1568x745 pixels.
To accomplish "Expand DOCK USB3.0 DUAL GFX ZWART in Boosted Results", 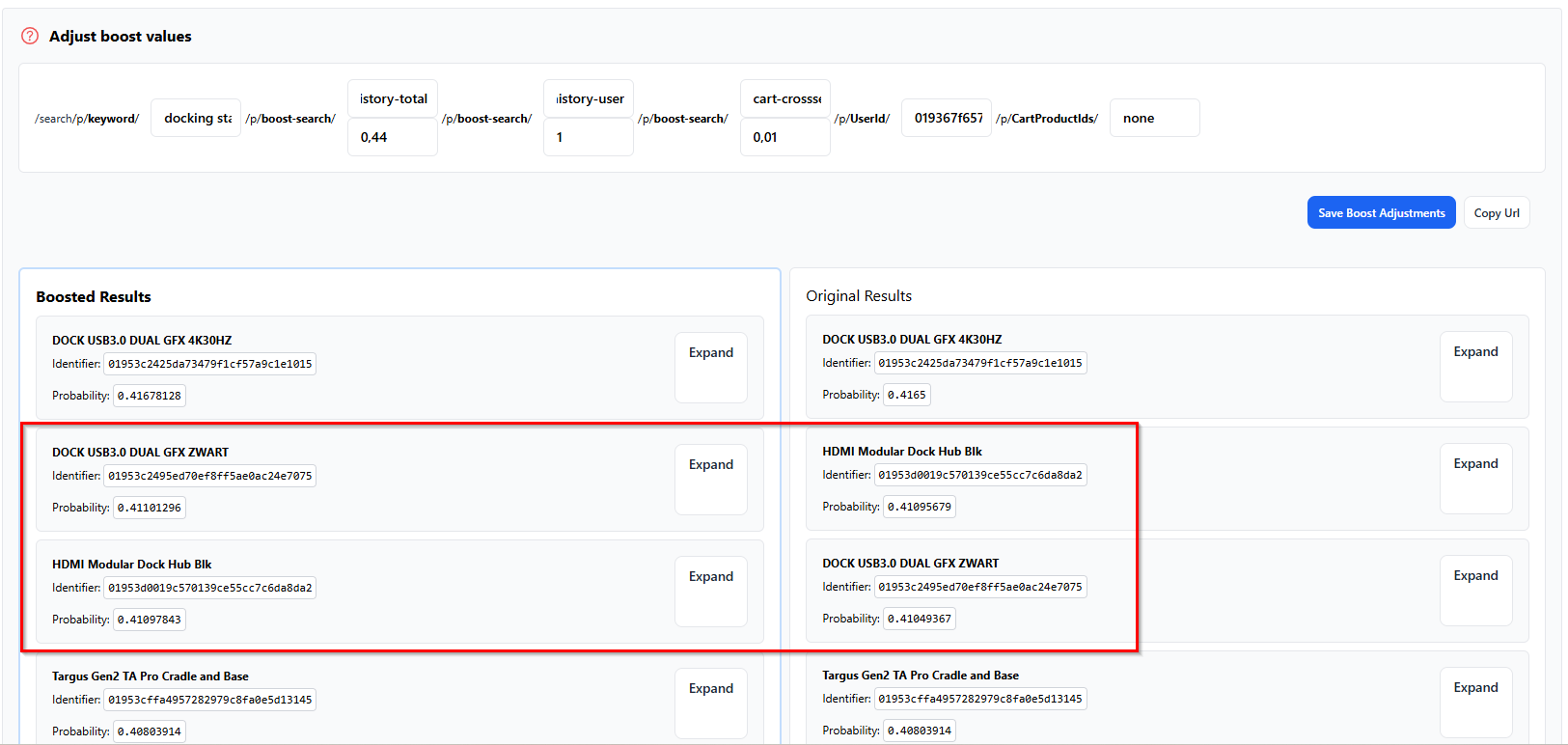I will (711, 480).
